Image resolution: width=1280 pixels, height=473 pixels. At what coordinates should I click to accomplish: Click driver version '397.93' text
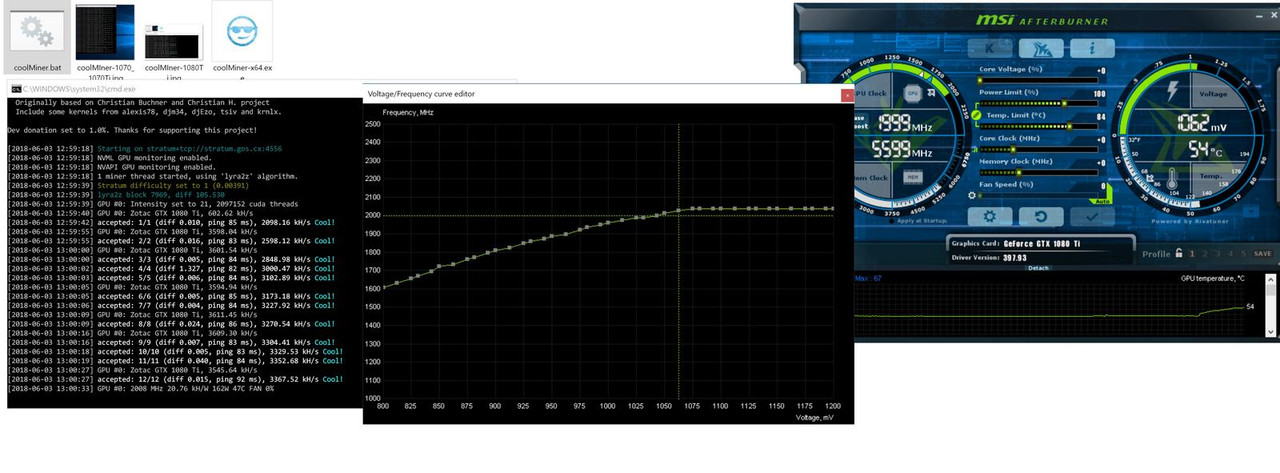(1015, 257)
